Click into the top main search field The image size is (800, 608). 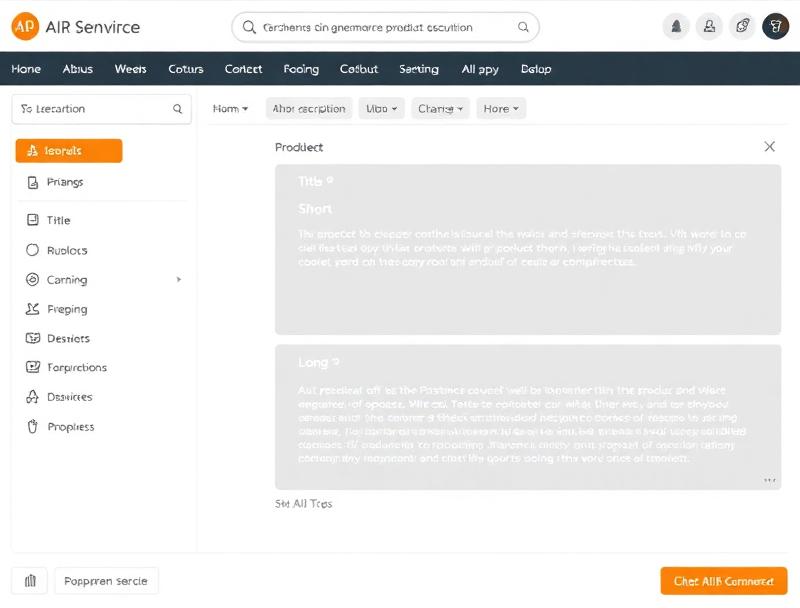point(385,27)
